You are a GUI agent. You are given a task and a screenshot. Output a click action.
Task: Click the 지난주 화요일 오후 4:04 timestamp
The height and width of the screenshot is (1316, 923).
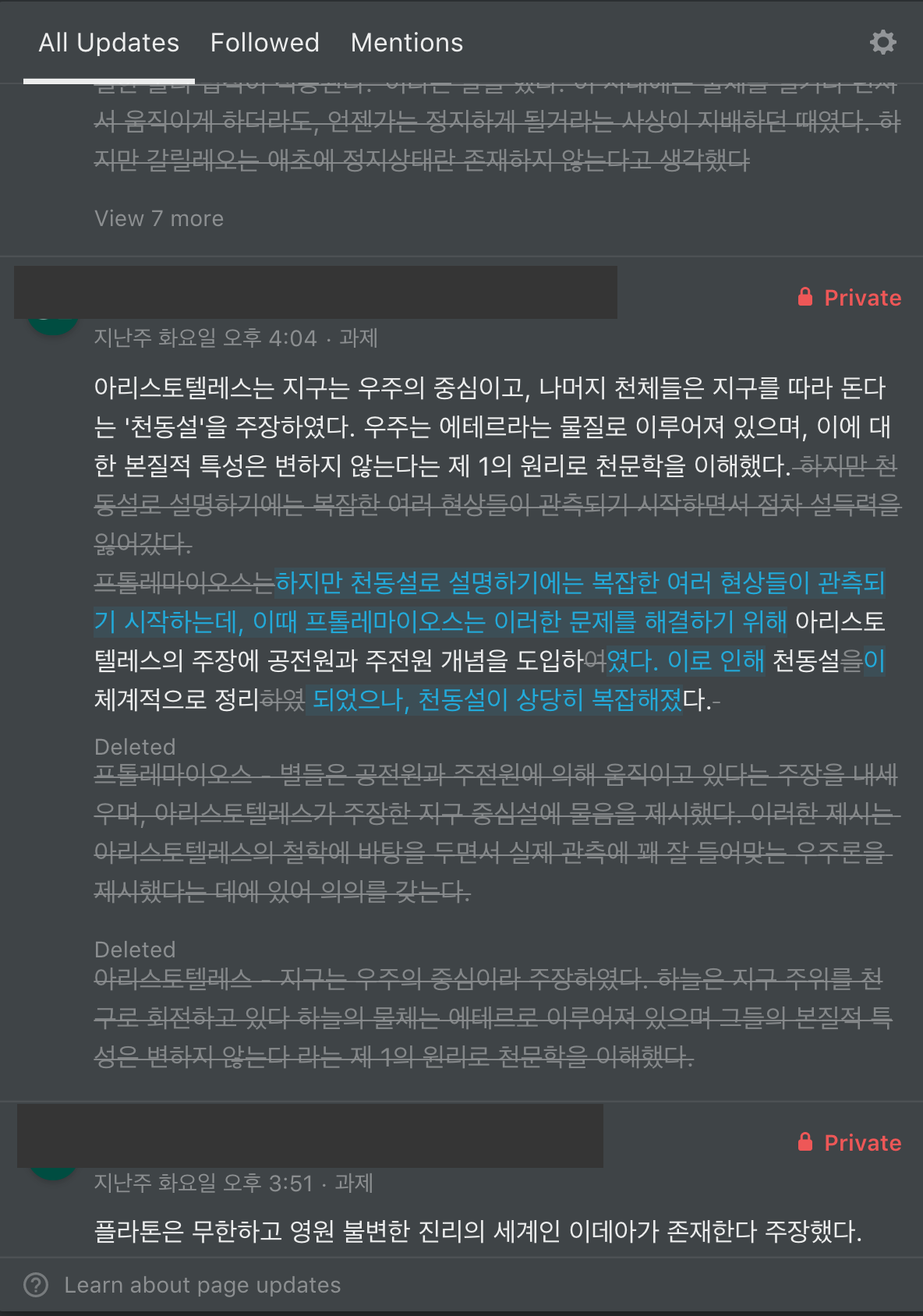(206, 338)
